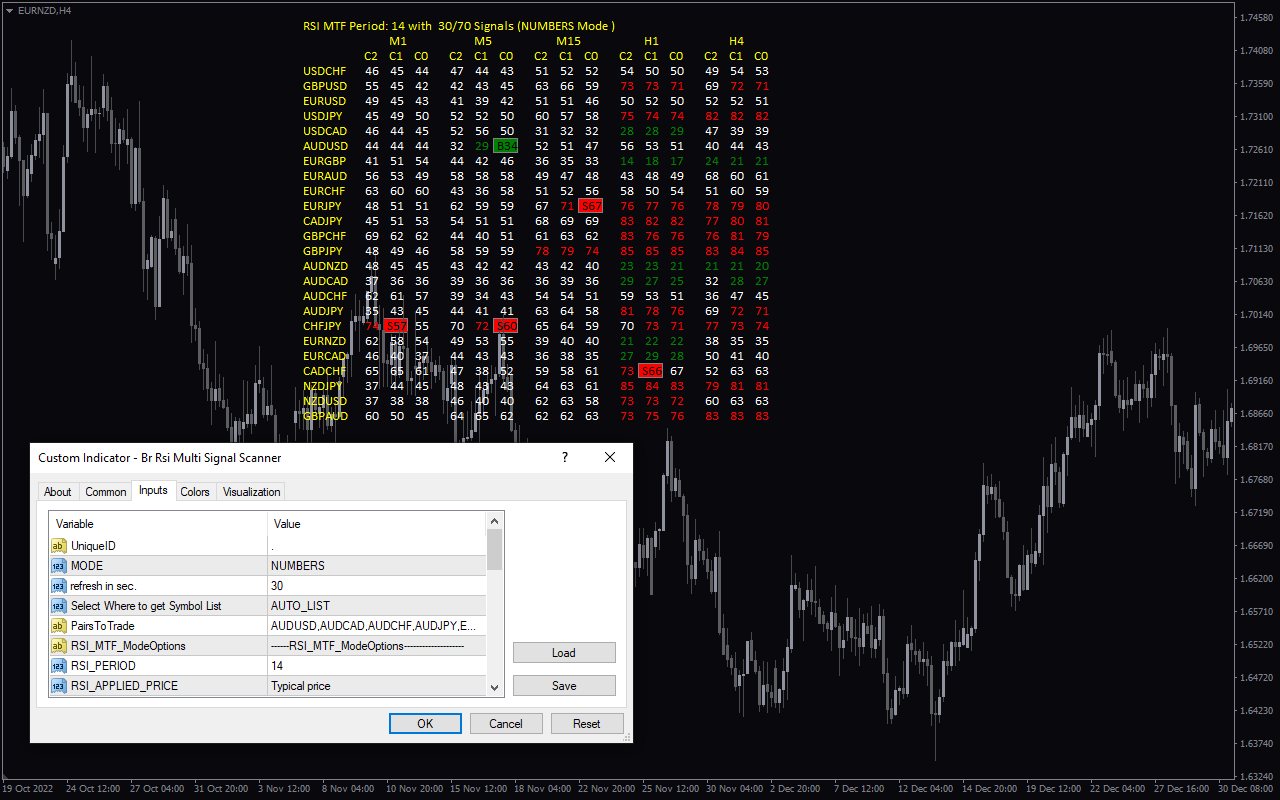Click the Load button
Screen dimensions: 1280x800
click(564, 652)
